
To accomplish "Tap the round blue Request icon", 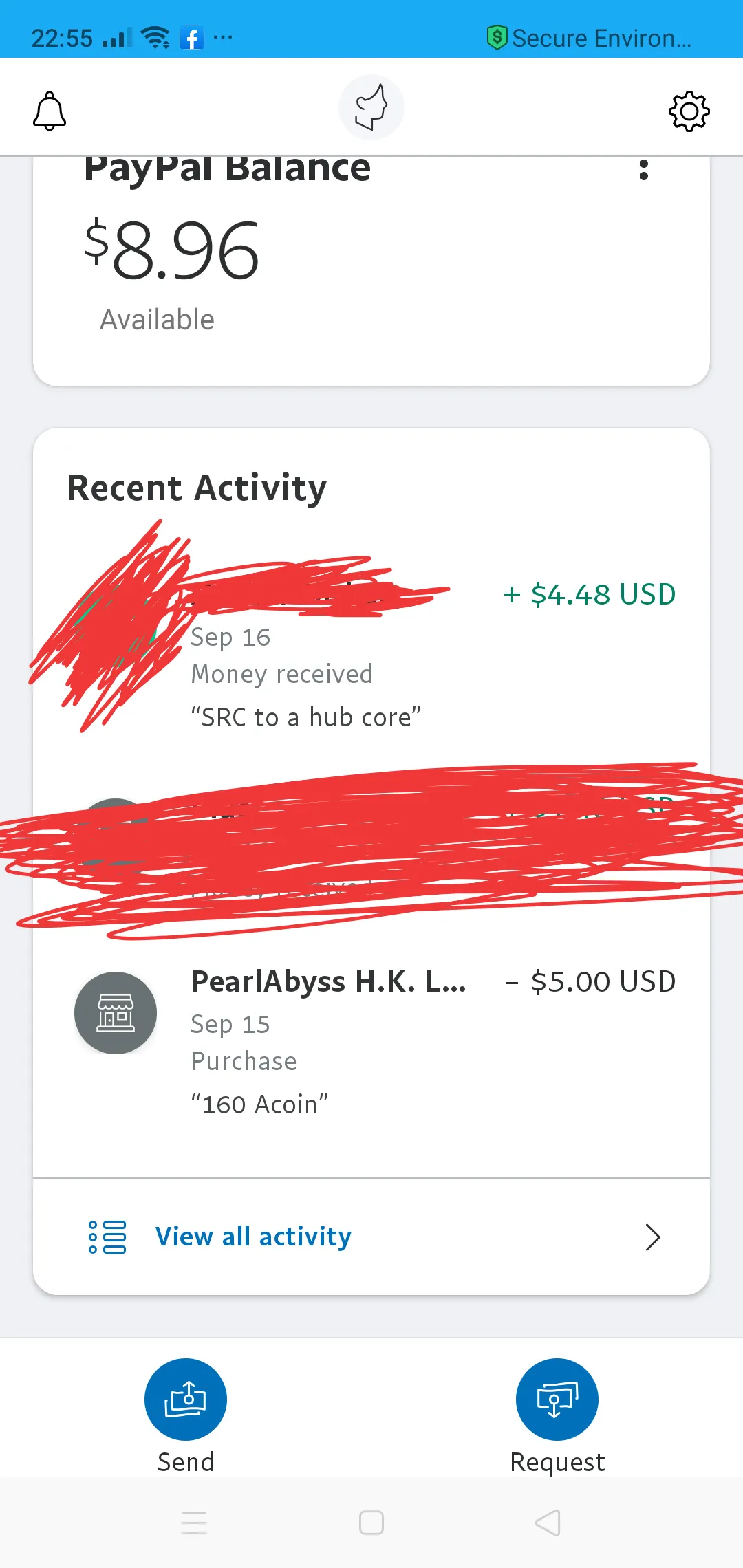I will 557,1399.
